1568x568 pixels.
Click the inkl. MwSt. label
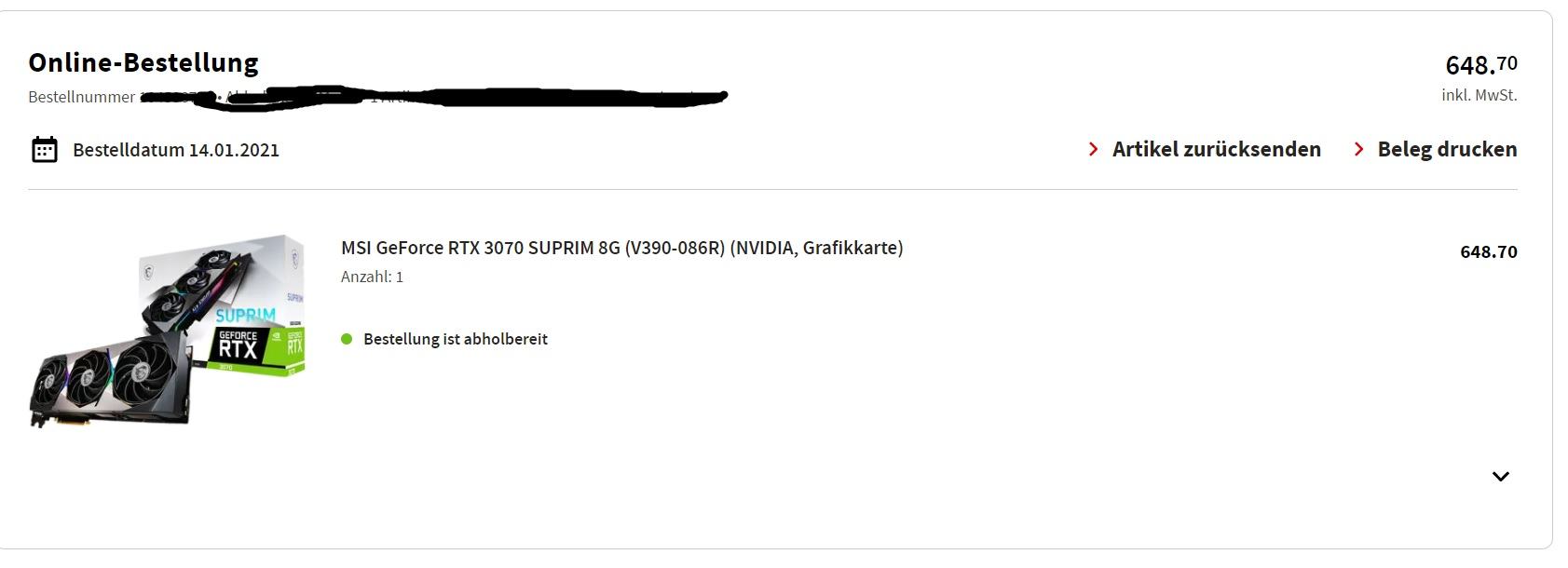pyautogui.click(x=1479, y=95)
